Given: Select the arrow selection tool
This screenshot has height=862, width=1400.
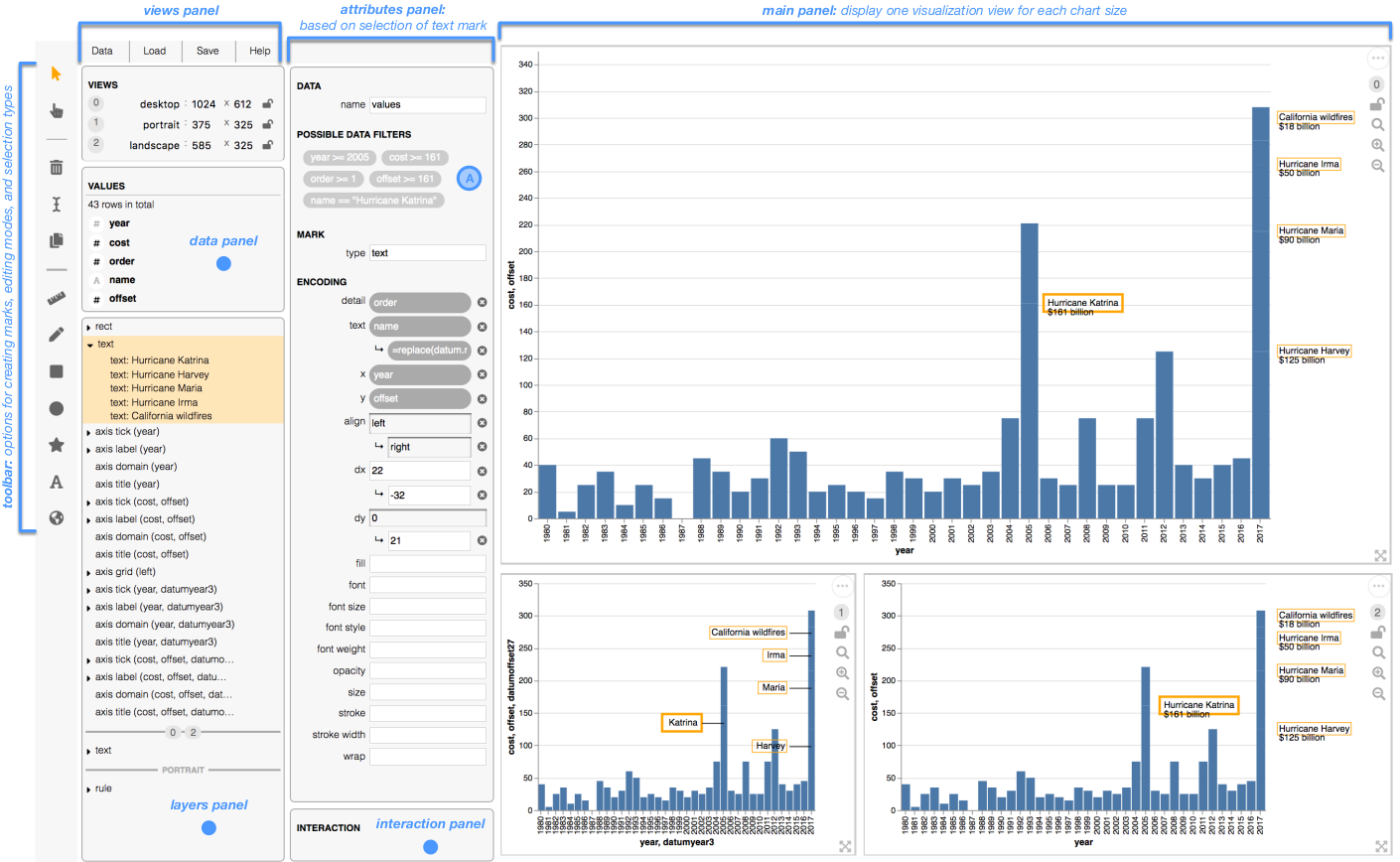Looking at the screenshot, I should 56,73.
